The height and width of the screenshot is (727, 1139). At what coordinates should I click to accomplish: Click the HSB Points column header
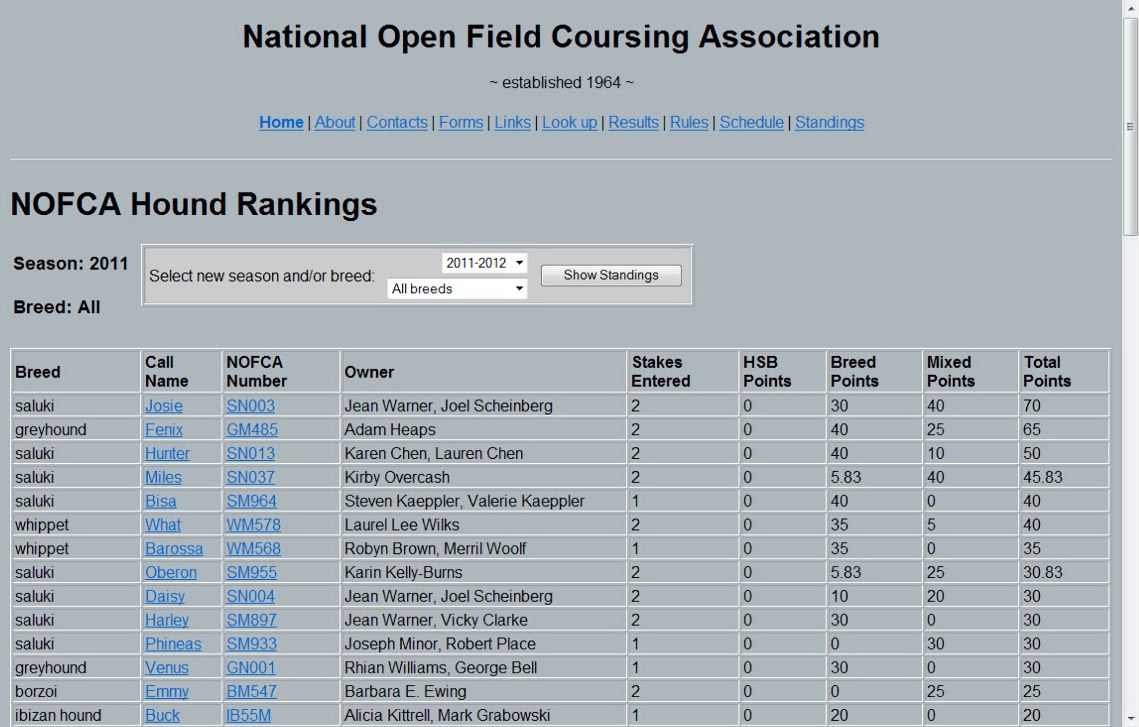point(782,372)
